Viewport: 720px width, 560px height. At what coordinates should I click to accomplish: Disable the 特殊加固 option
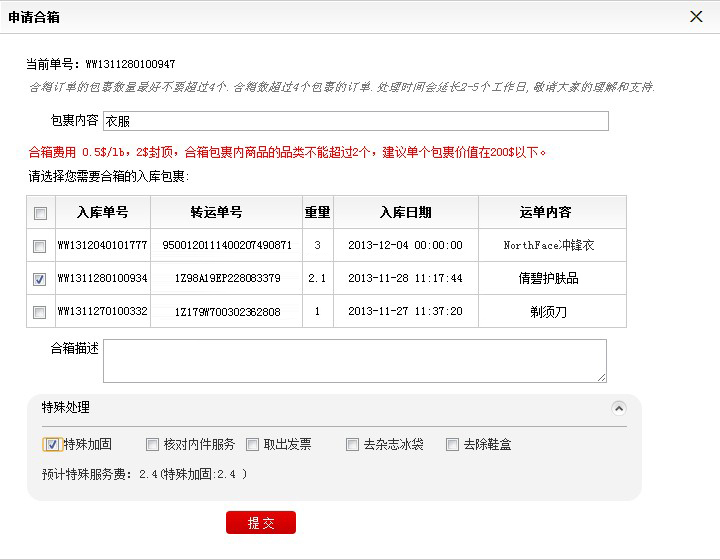(x=52, y=445)
